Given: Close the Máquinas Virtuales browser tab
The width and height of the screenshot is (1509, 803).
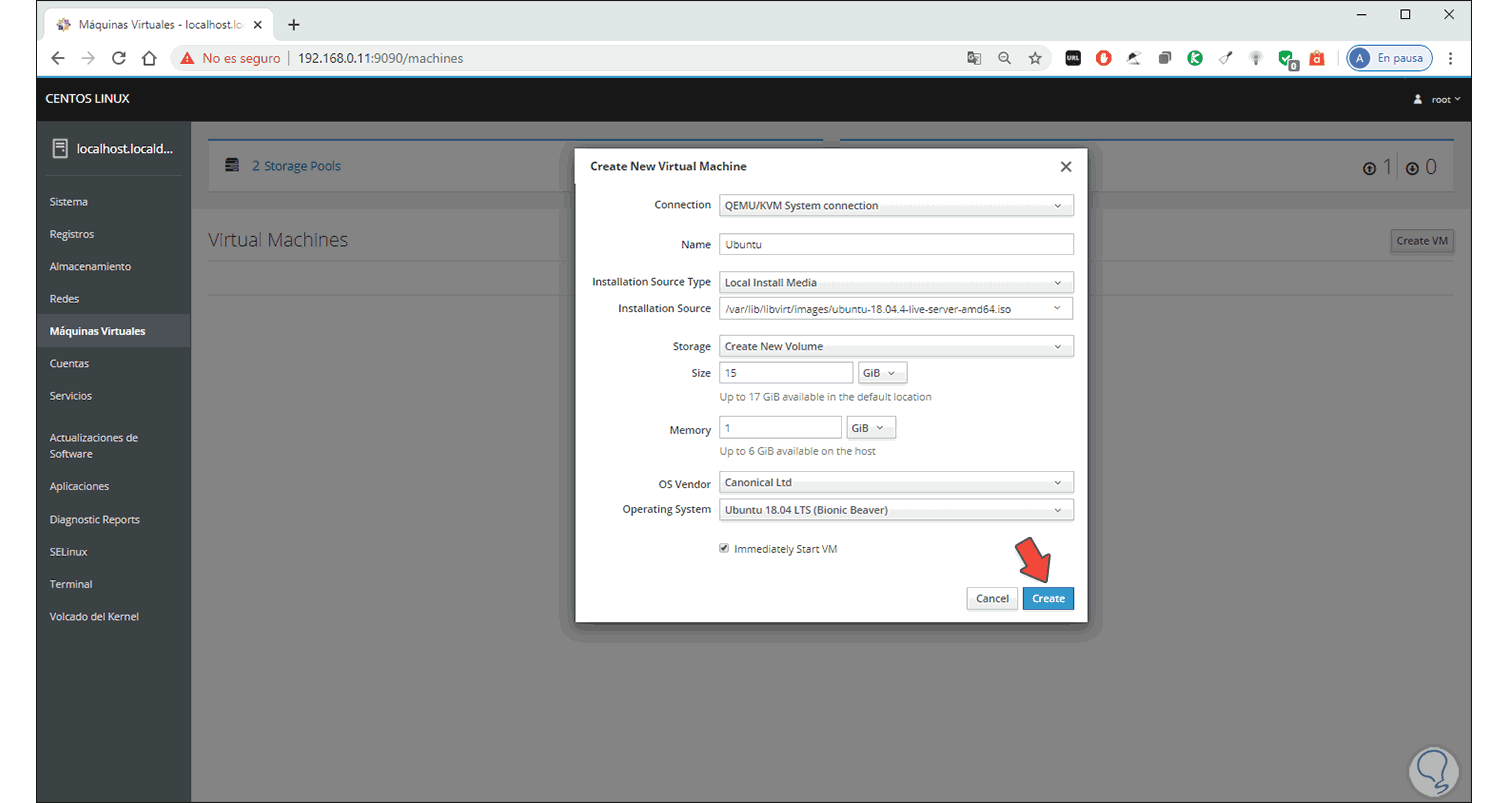Looking at the screenshot, I should tap(258, 24).
